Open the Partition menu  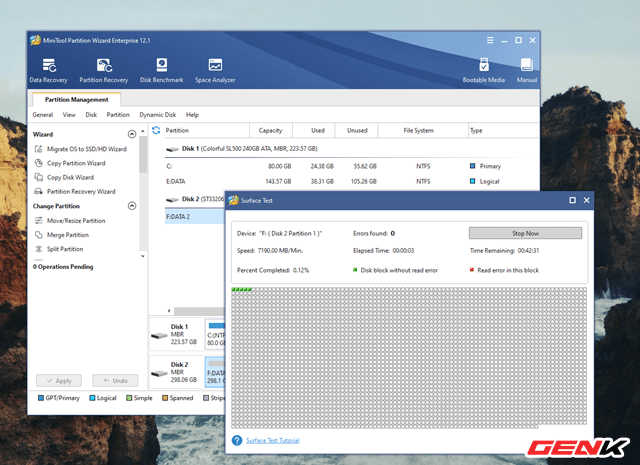point(118,115)
